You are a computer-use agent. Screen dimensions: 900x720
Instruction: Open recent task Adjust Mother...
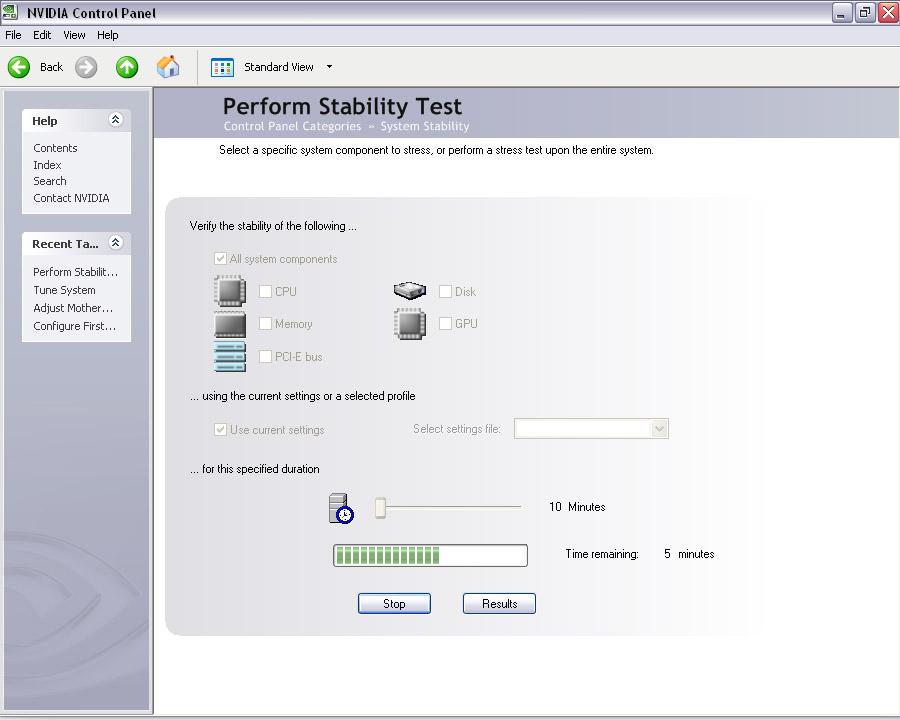point(73,308)
